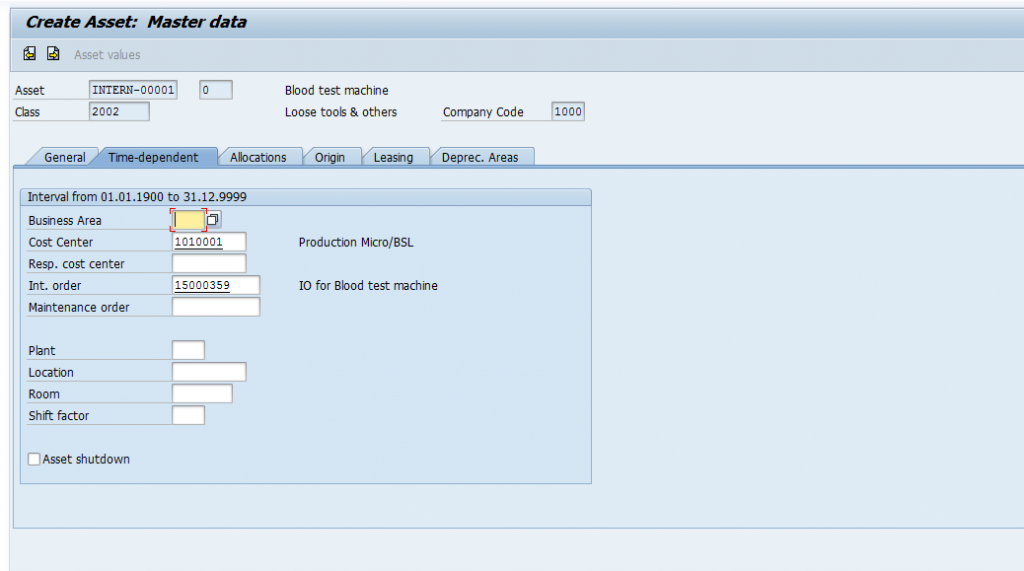Click the Shift factor input field
This screenshot has height=571, width=1024.
[x=188, y=416]
